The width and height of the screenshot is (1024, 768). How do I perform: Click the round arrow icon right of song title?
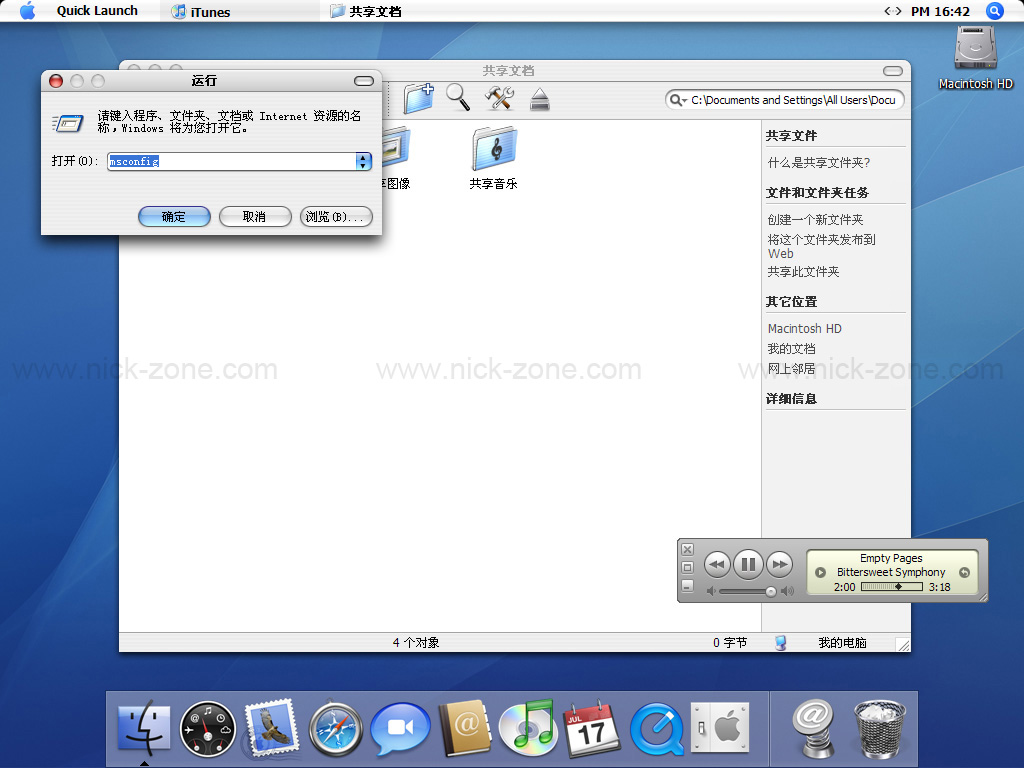[964, 573]
